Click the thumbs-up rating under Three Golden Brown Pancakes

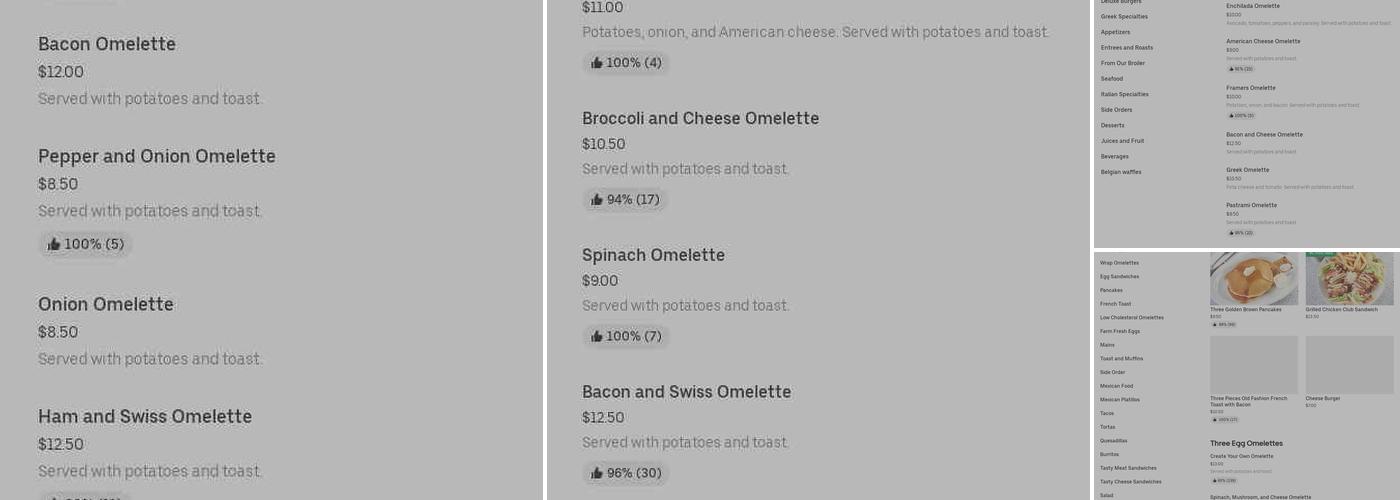click(1222, 324)
